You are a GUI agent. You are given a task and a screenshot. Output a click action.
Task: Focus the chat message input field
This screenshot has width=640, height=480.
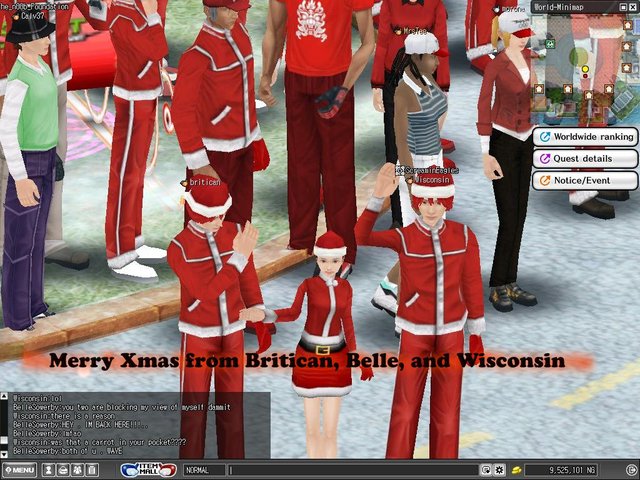353,470
